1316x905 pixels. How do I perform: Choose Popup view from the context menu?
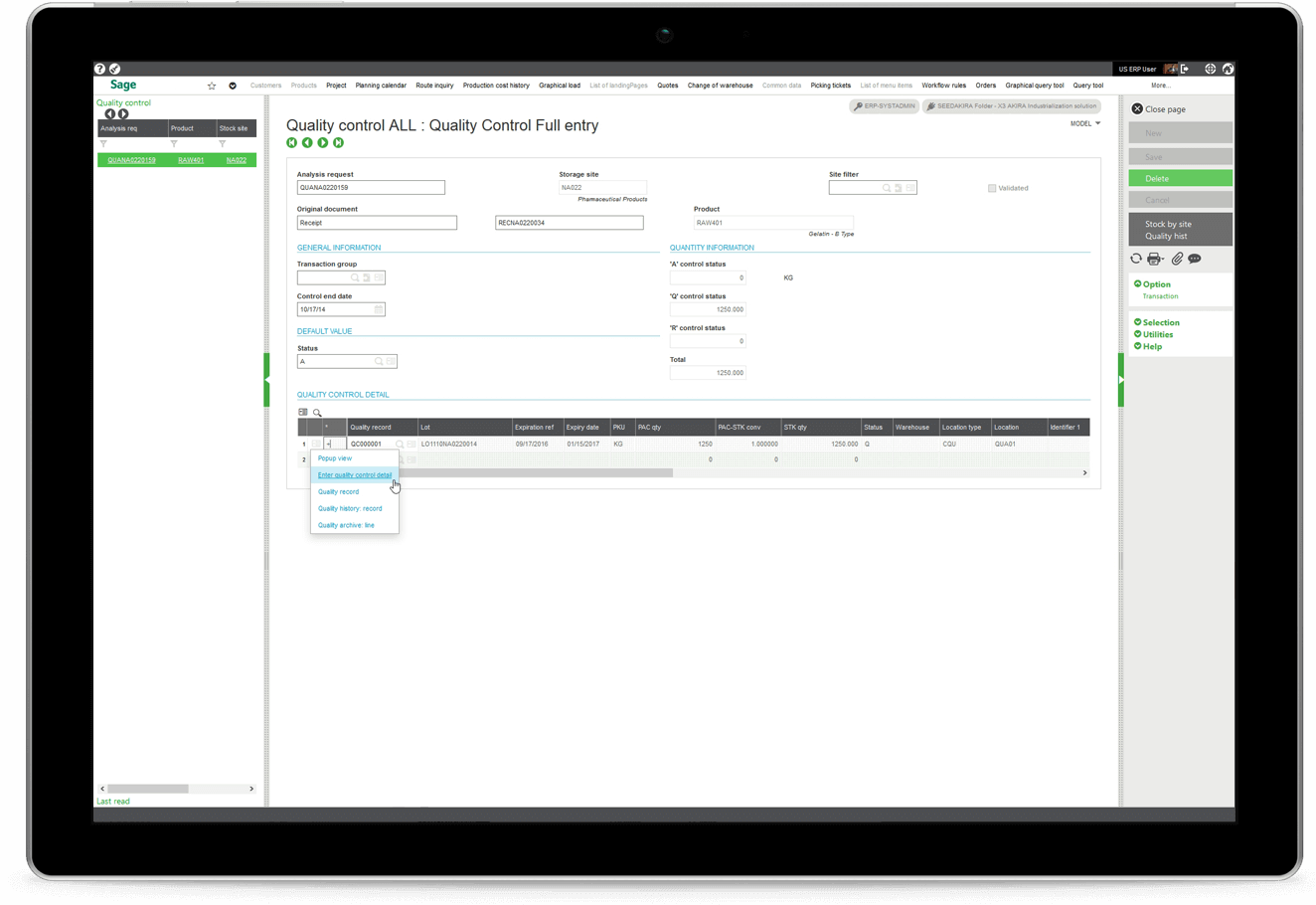355,458
